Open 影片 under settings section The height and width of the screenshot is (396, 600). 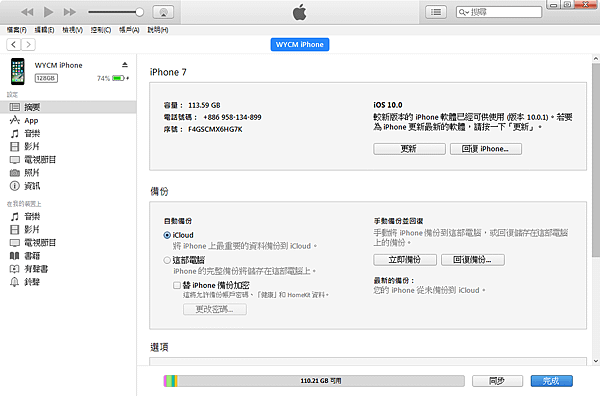68,147
